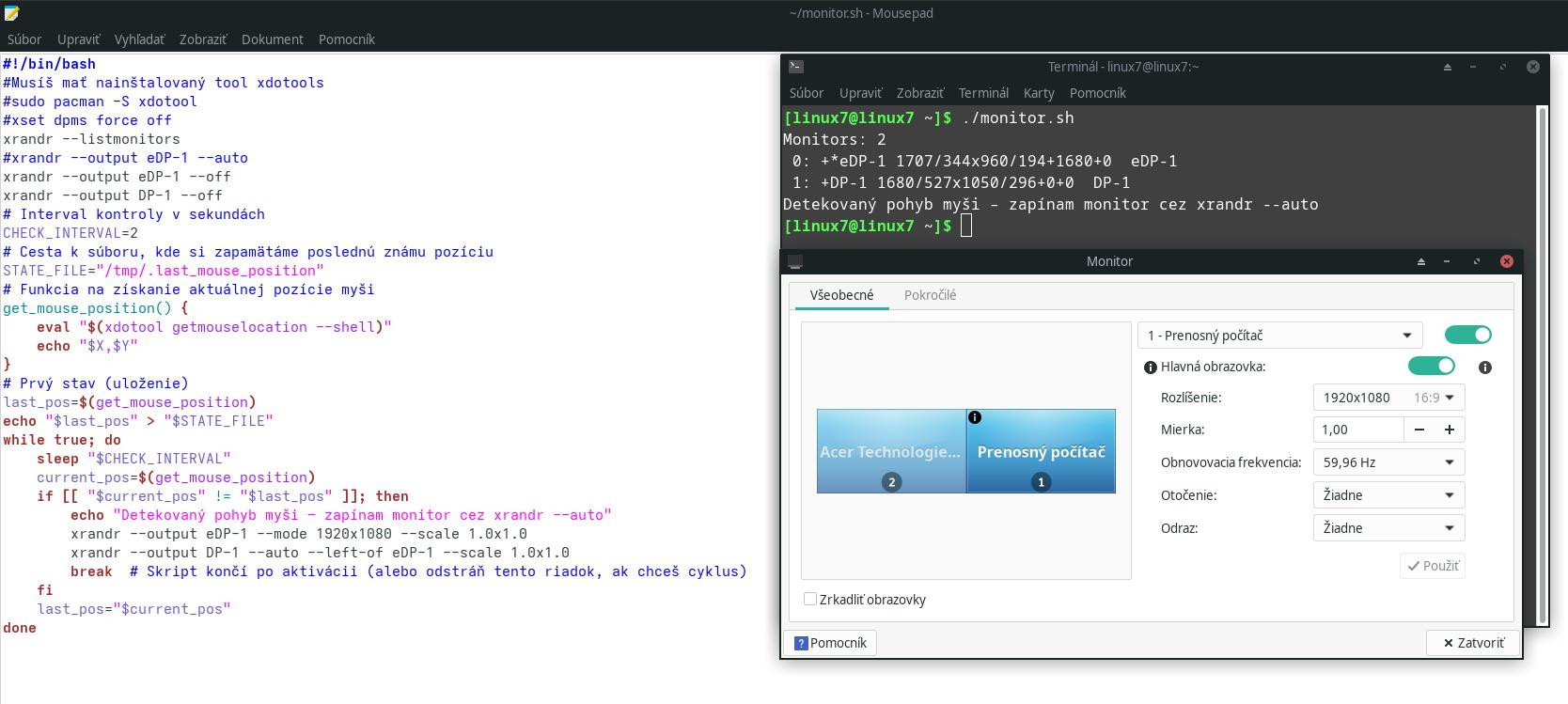Image resolution: width=1568 pixels, height=704 pixels.
Task: Select the Prenosný počítač display tile
Action: 1041,451
